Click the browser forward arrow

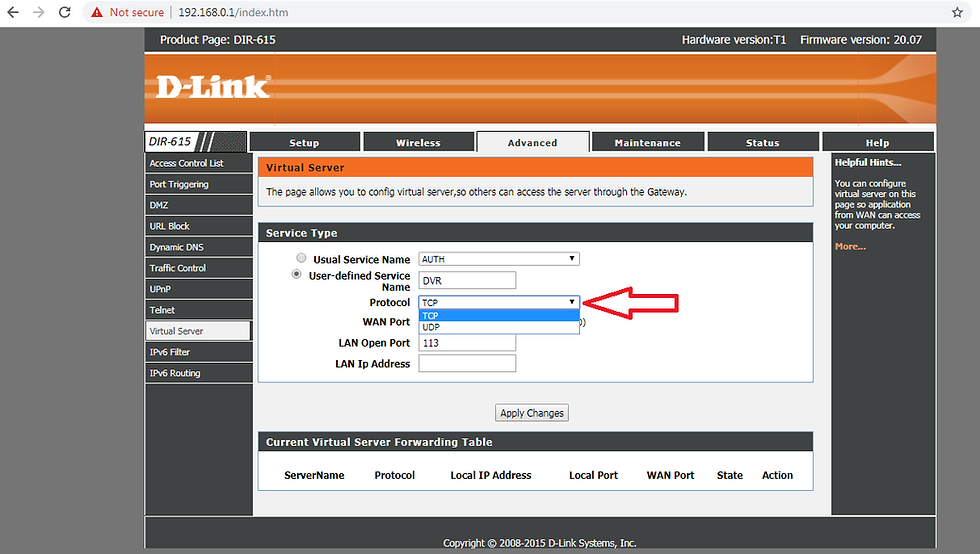[39, 12]
